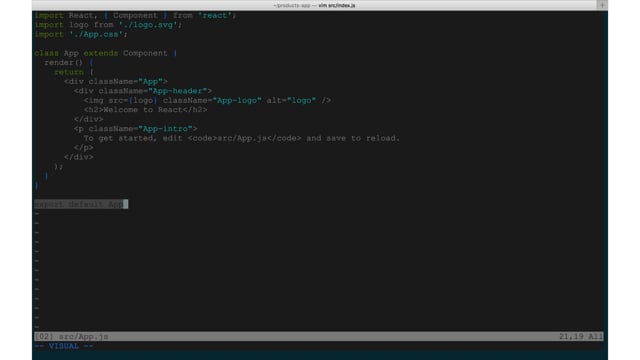Image resolution: width=640 pixels, height=360 pixels.
Task: Click the p className="App-intro" line
Action: [136, 129]
